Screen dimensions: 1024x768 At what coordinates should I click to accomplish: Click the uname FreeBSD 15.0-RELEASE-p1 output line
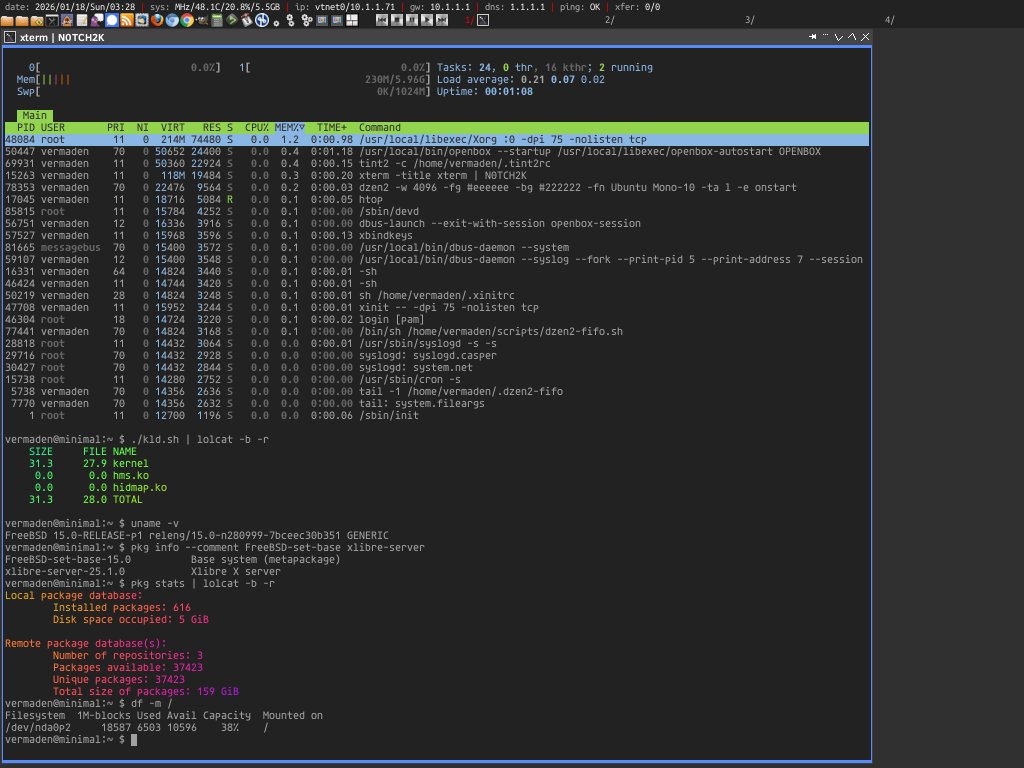pos(197,536)
